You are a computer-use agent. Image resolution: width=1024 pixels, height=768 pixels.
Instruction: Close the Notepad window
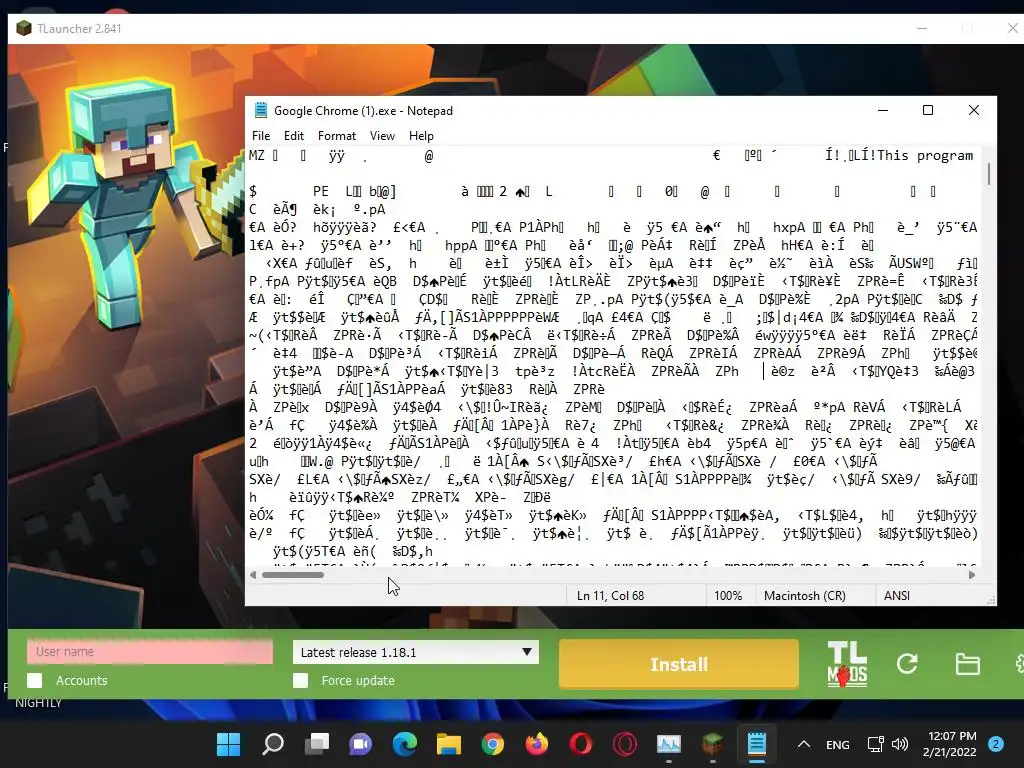[974, 110]
